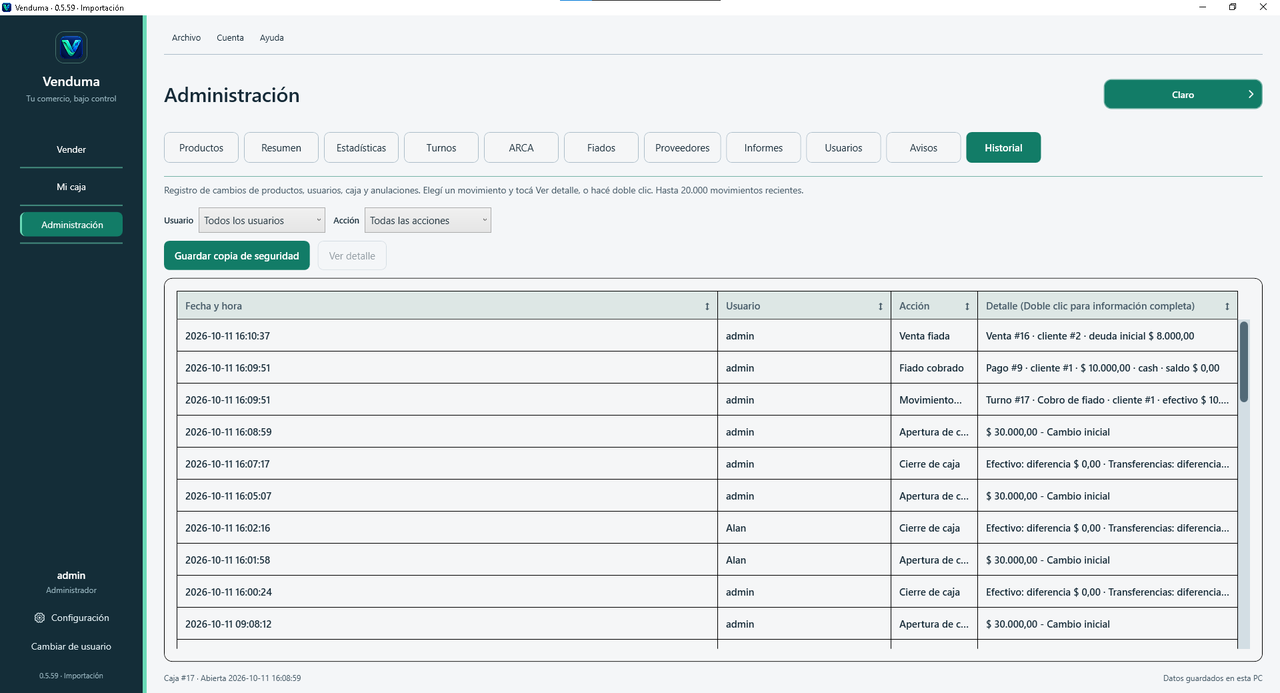Switch to the Estadísticas tab
The width and height of the screenshot is (1280, 693).
point(361,147)
